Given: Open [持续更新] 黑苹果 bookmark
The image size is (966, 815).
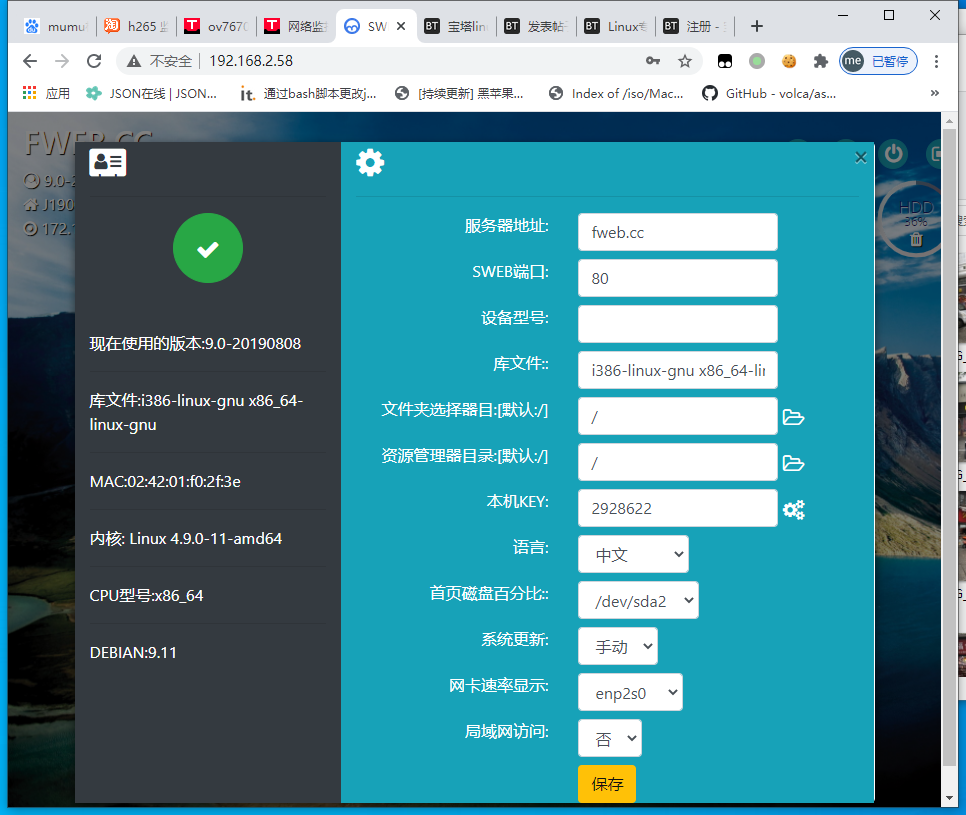Looking at the screenshot, I should (x=460, y=94).
